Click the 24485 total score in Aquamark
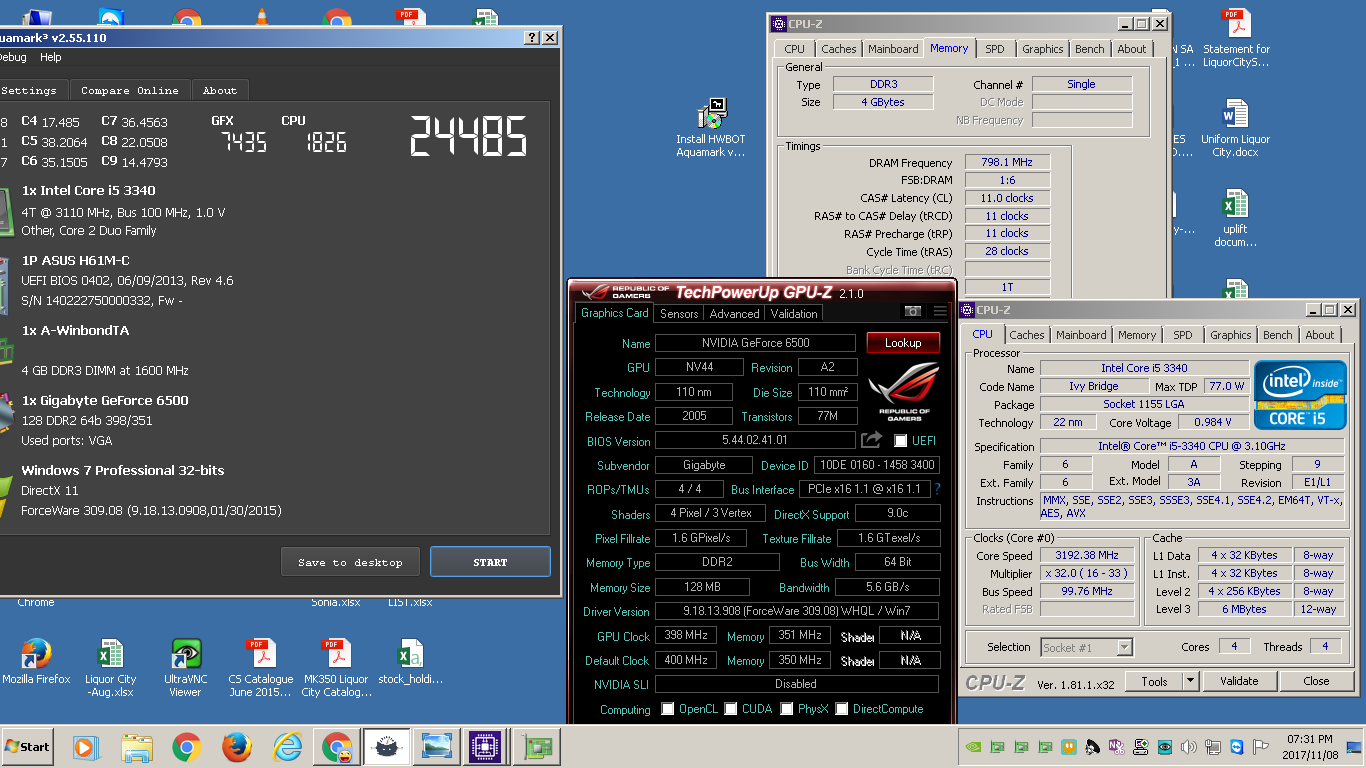The image size is (1366, 768). [469, 136]
